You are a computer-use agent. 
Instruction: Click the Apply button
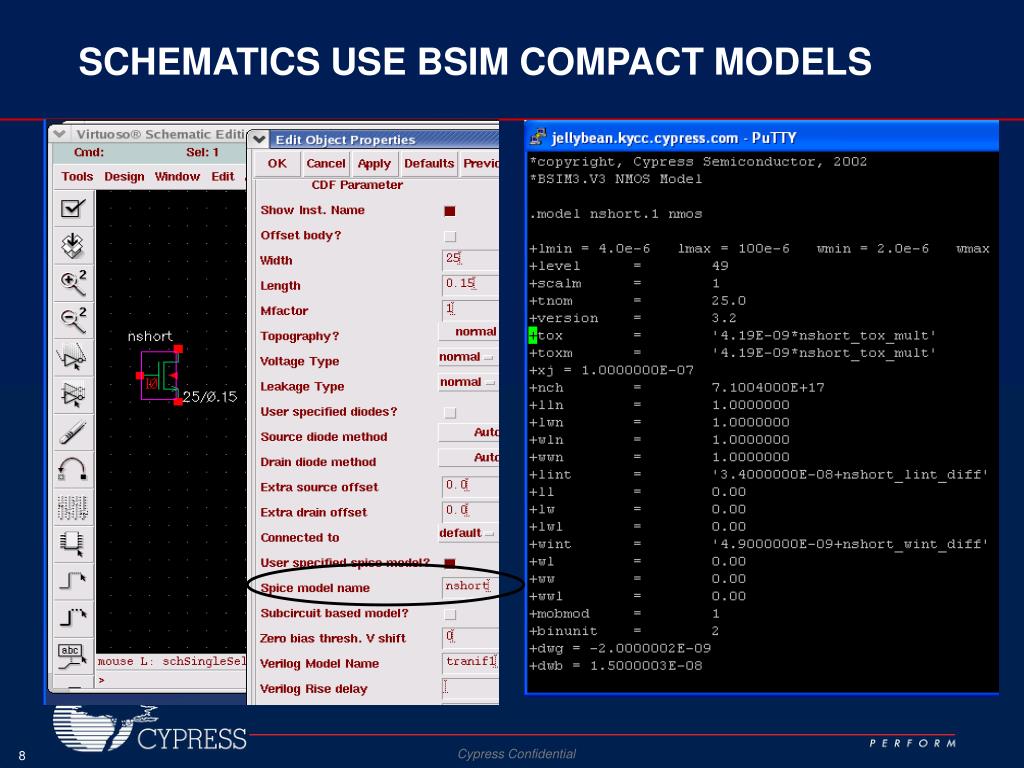[x=374, y=163]
